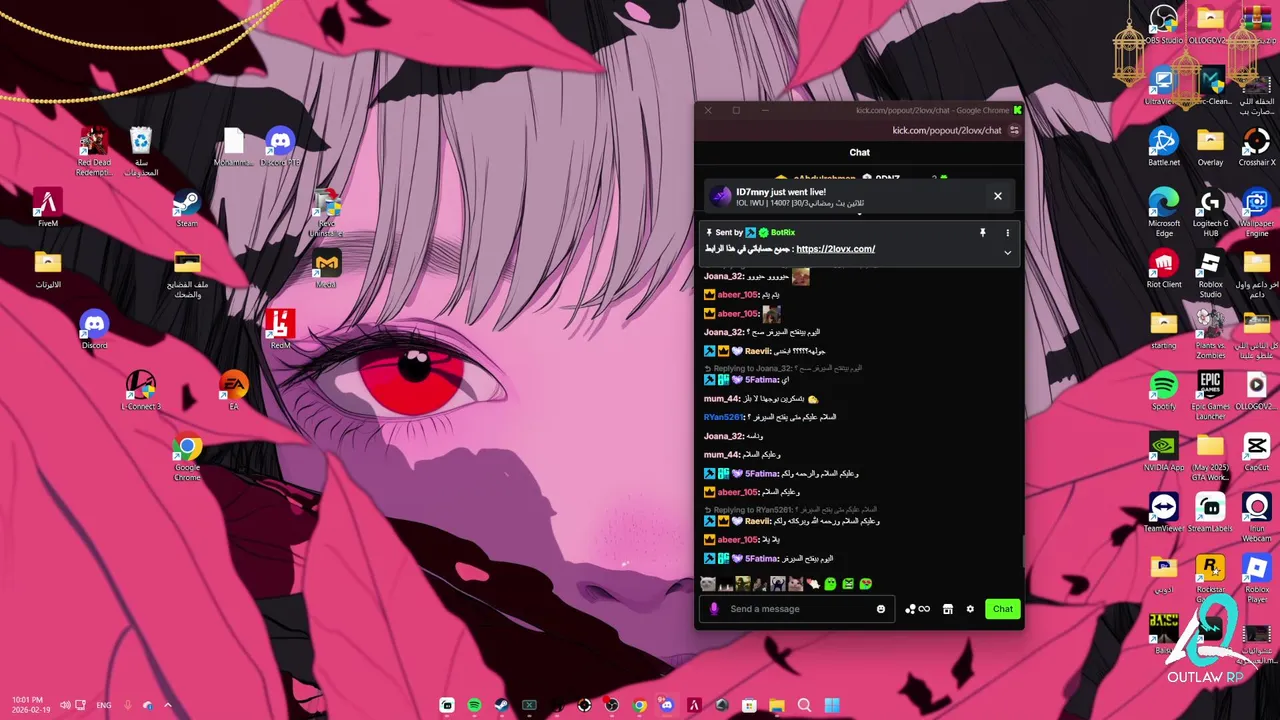Open the Battle.net desktop shortcut

(x=1164, y=147)
